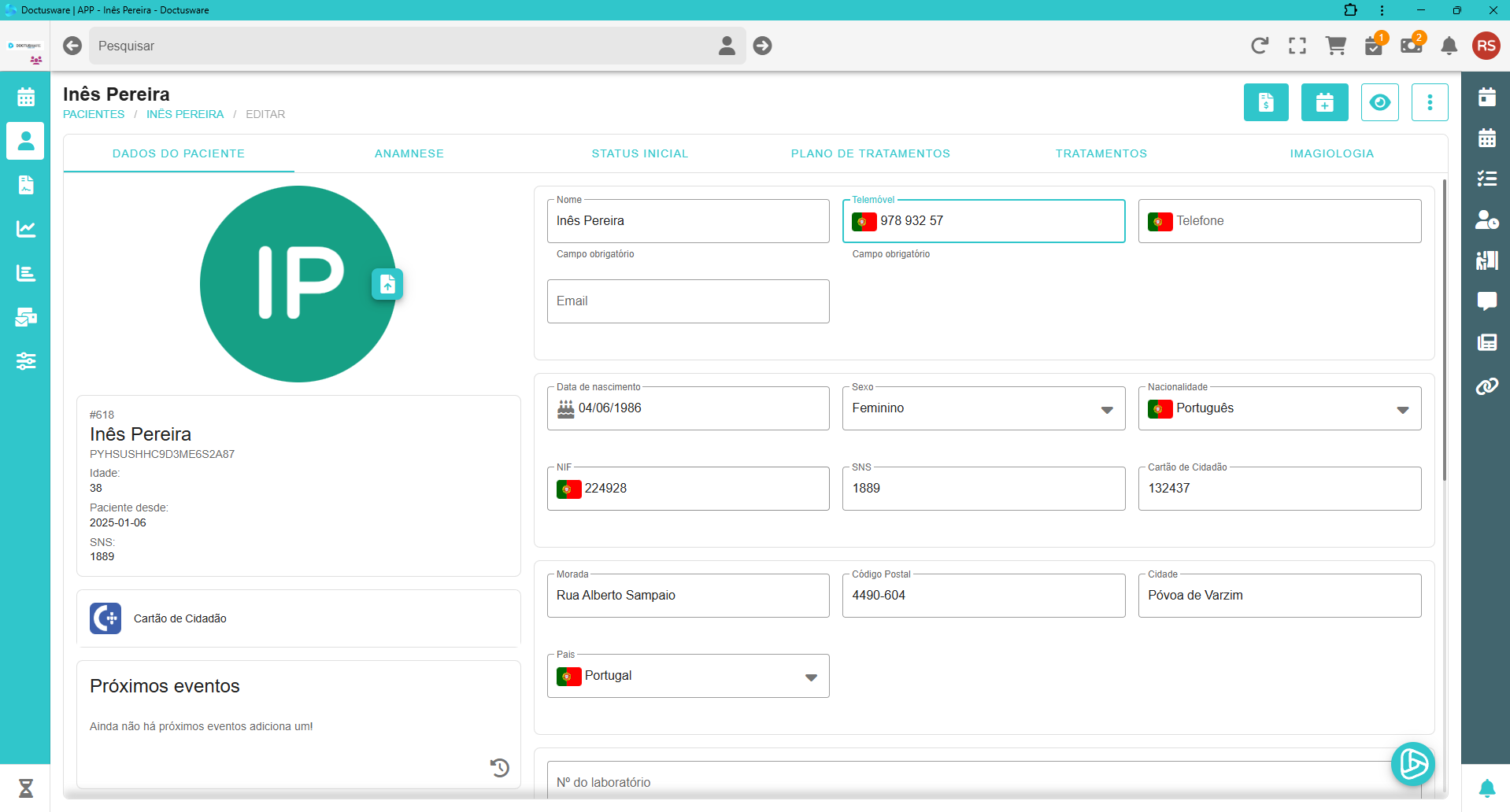Open the events history clock icon
The height and width of the screenshot is (812, 1510).
(x=500, y=767)
